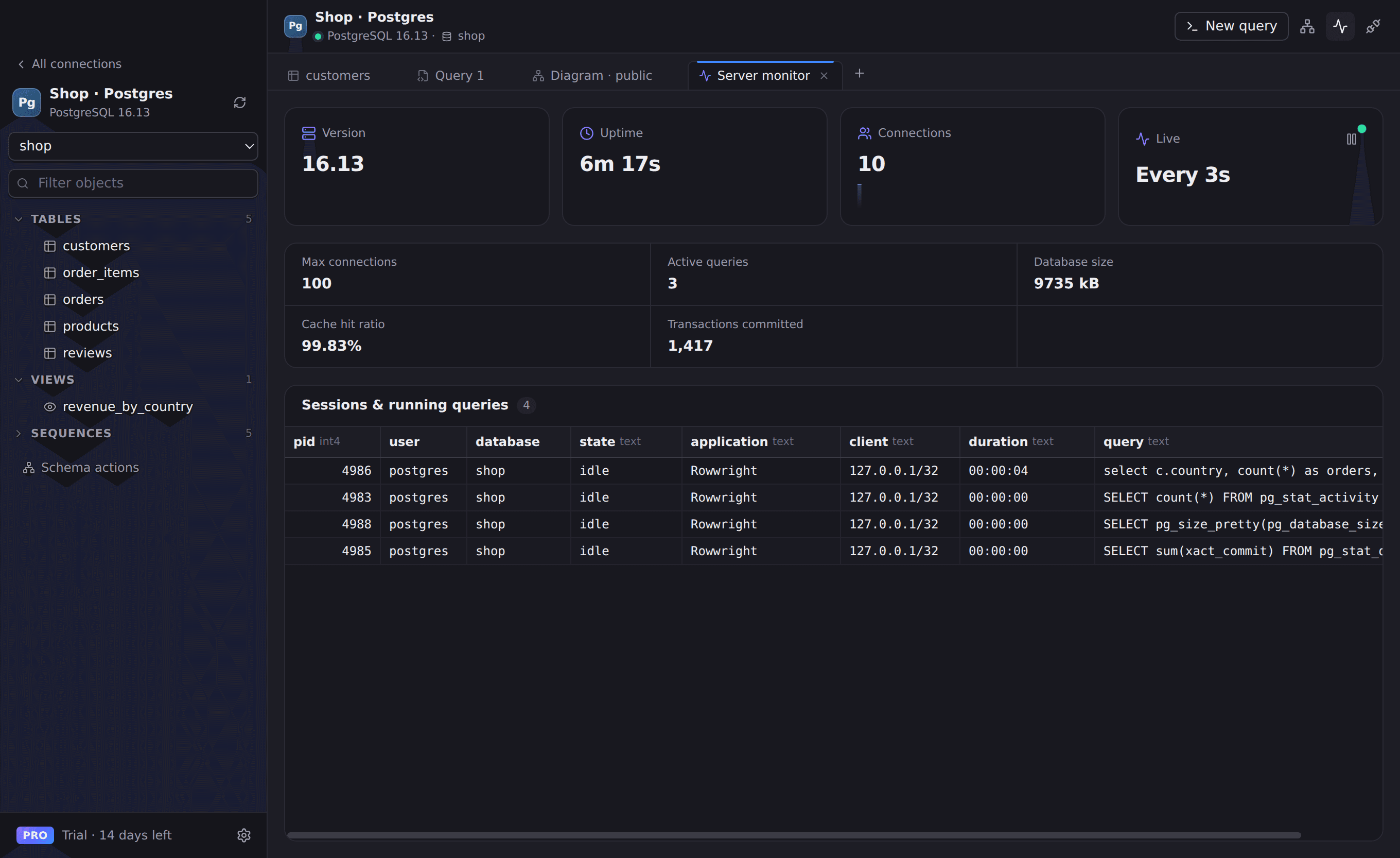Switch to the customers tab
Screen dimensions: 1400x858
click(329, 76)
